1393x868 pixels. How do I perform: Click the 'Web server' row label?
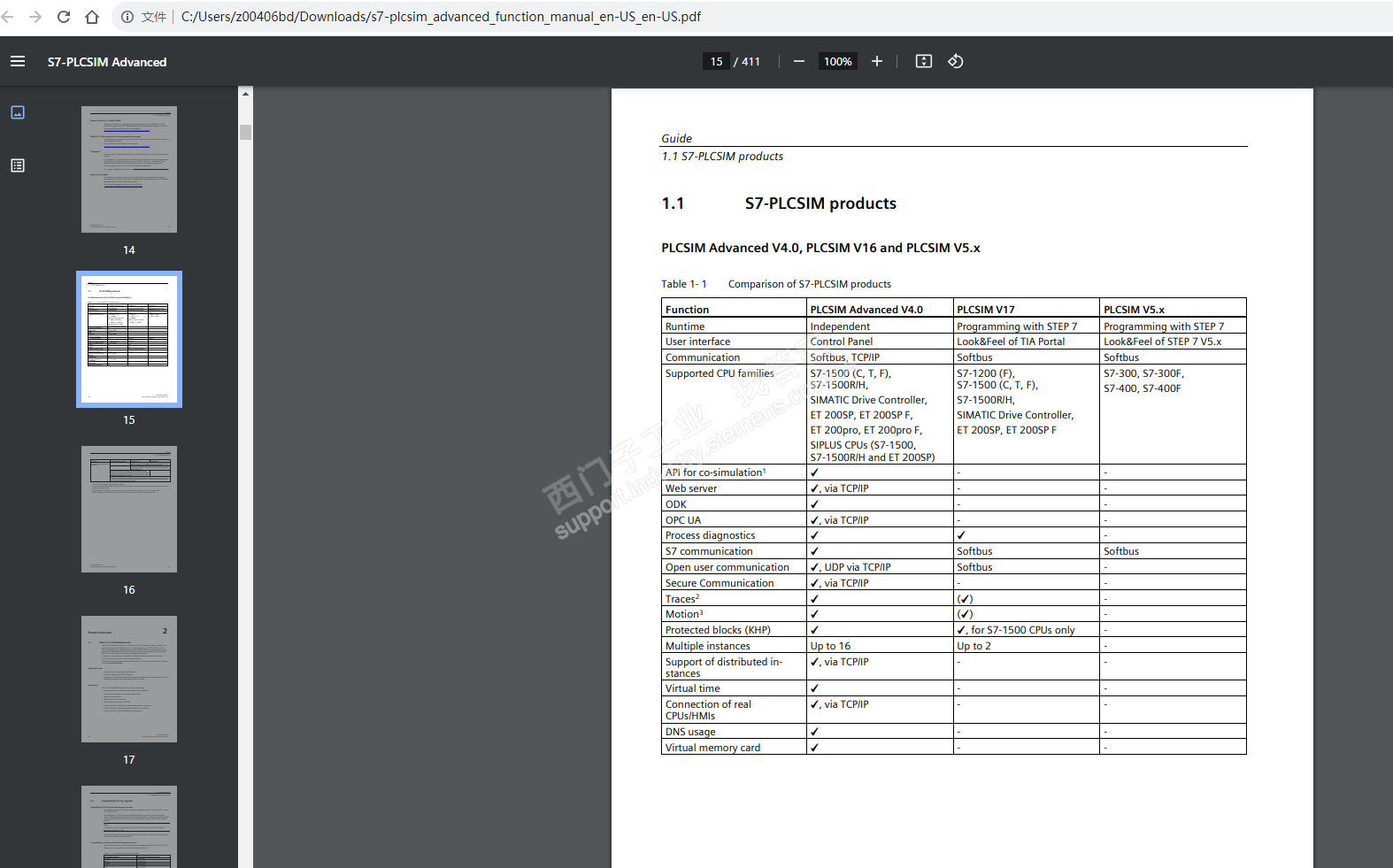tap(691, 488)
